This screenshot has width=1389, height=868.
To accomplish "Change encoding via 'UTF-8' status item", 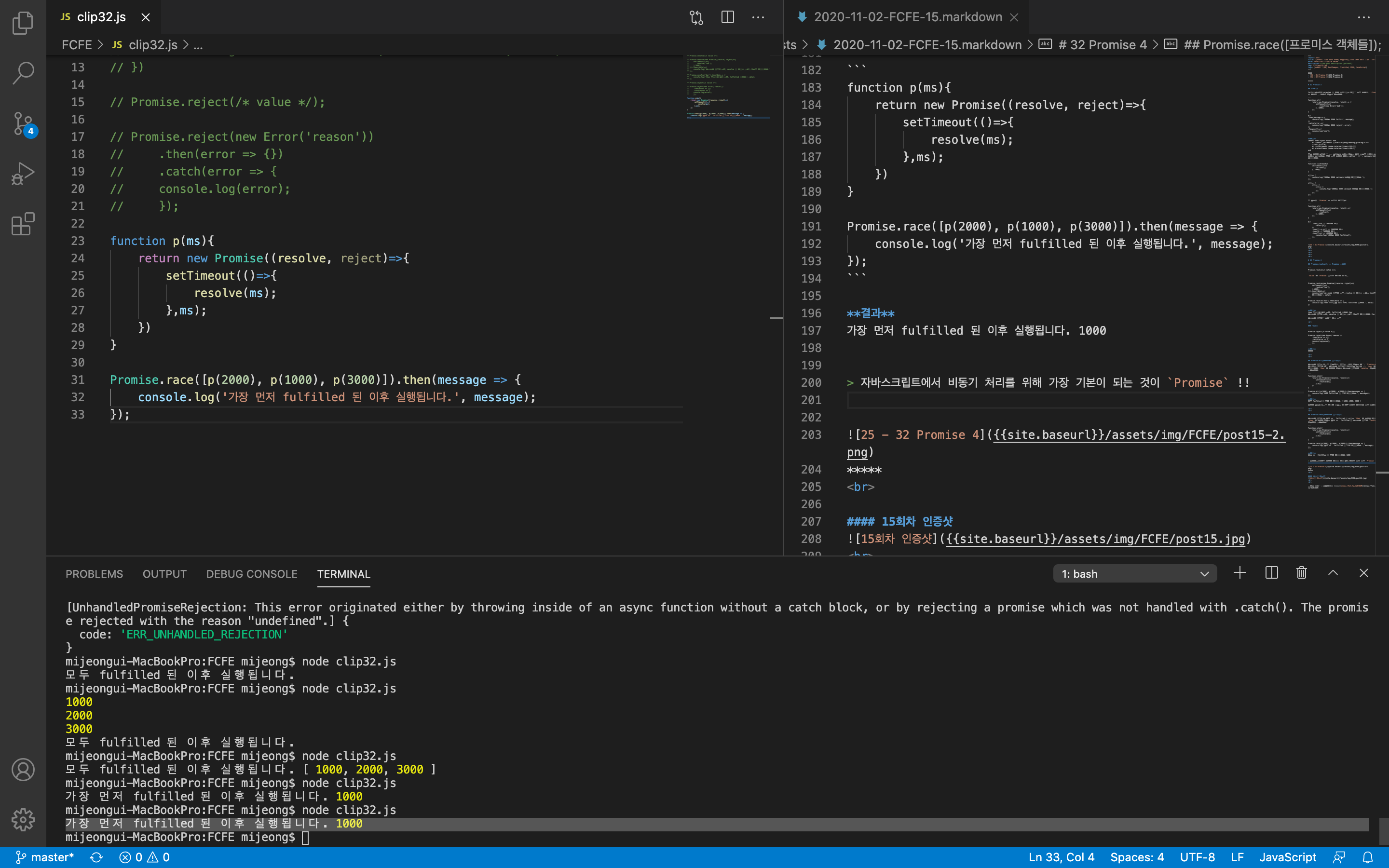I will pyautogui.click(x=1198, y=857).
